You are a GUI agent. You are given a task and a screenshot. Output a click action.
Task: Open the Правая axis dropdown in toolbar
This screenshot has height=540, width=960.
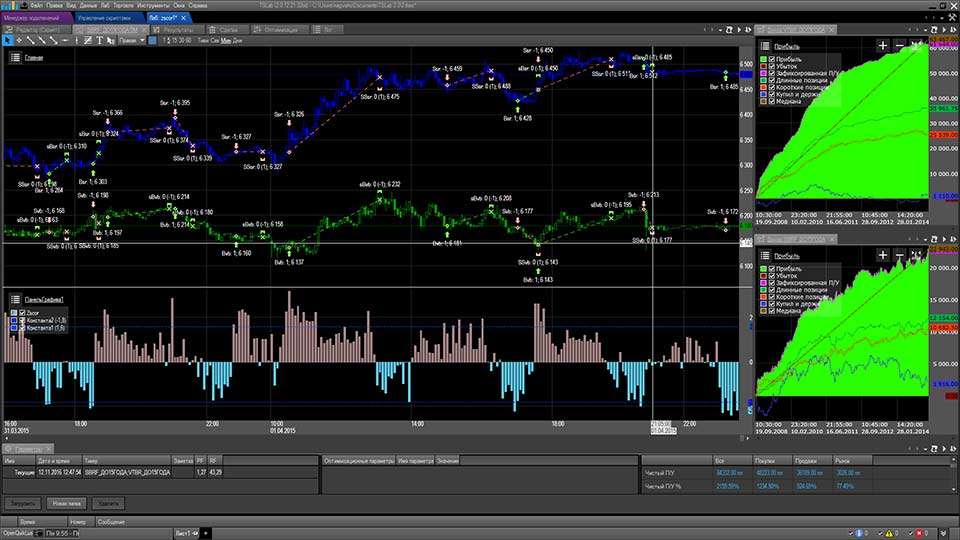click(132, 40)
